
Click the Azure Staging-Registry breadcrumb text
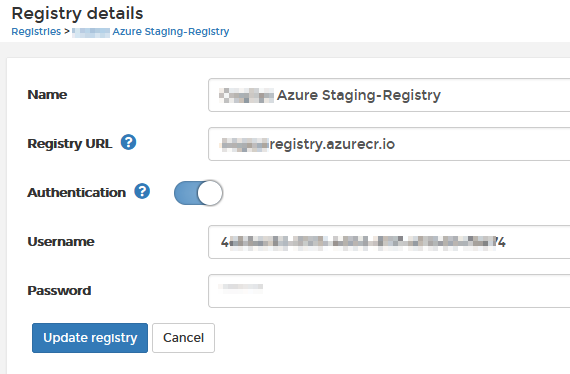coord(170,32)
